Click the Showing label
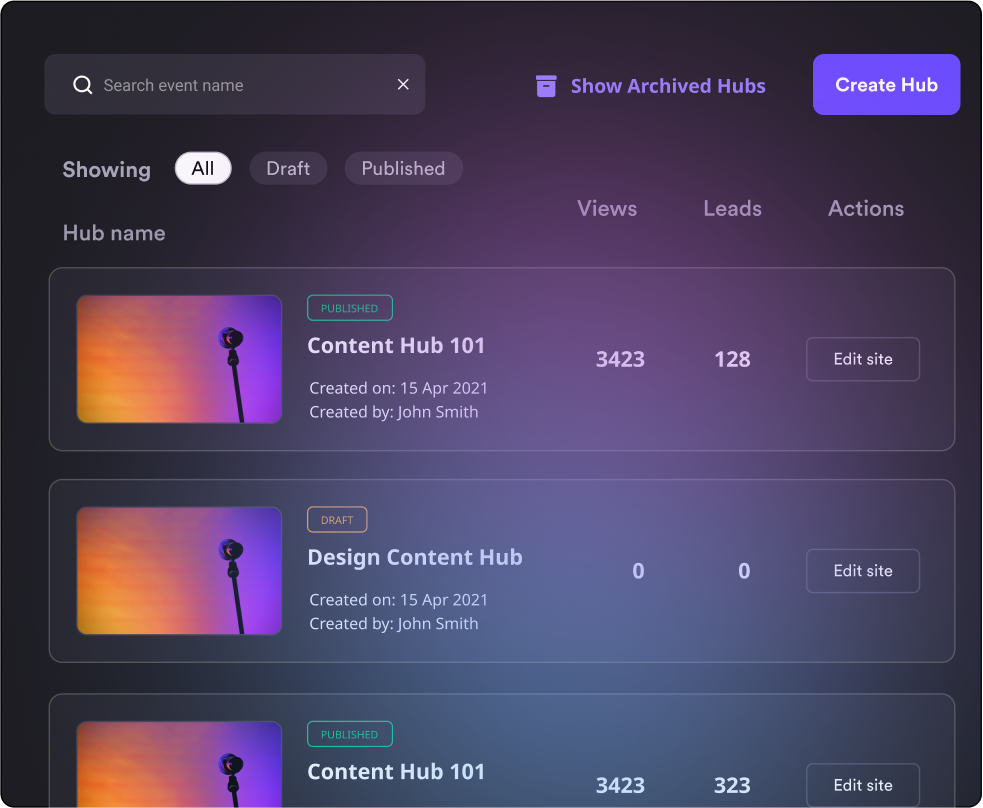 [x=107, y=169]
